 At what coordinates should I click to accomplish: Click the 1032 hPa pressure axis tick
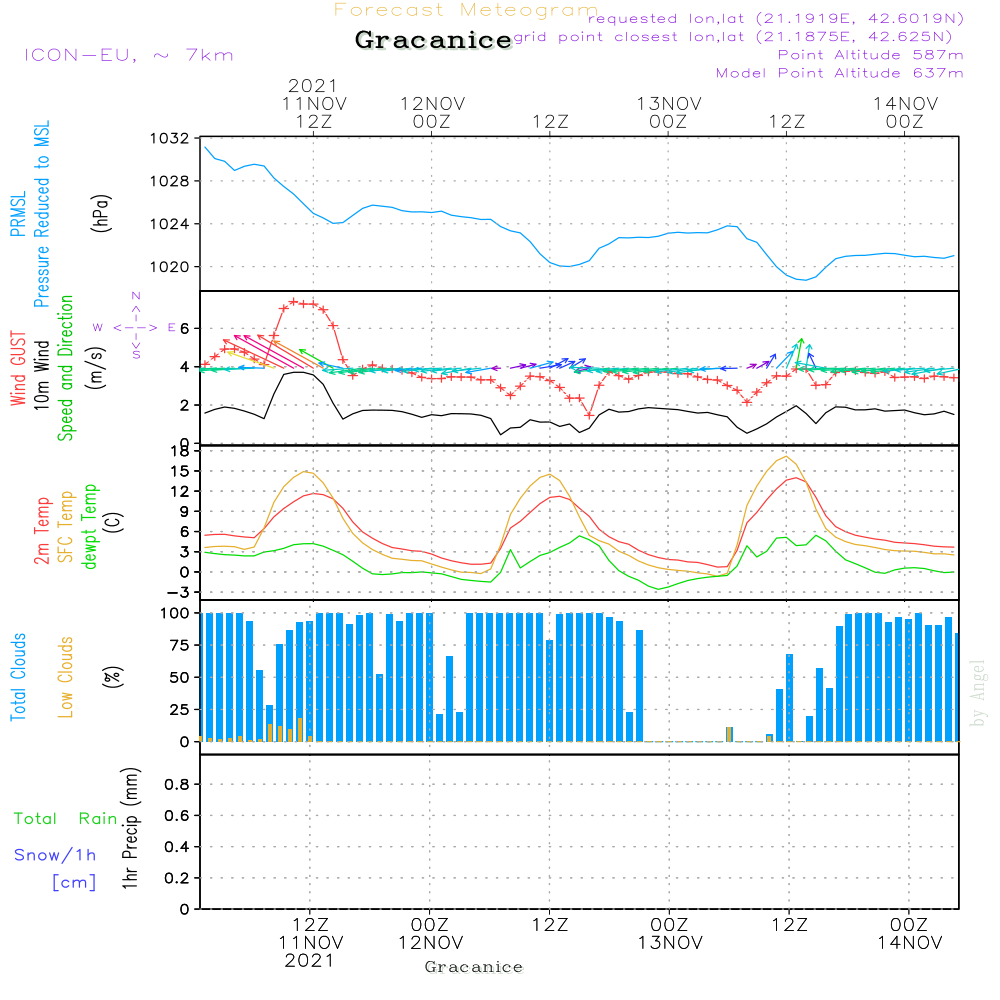pos(172,138)
